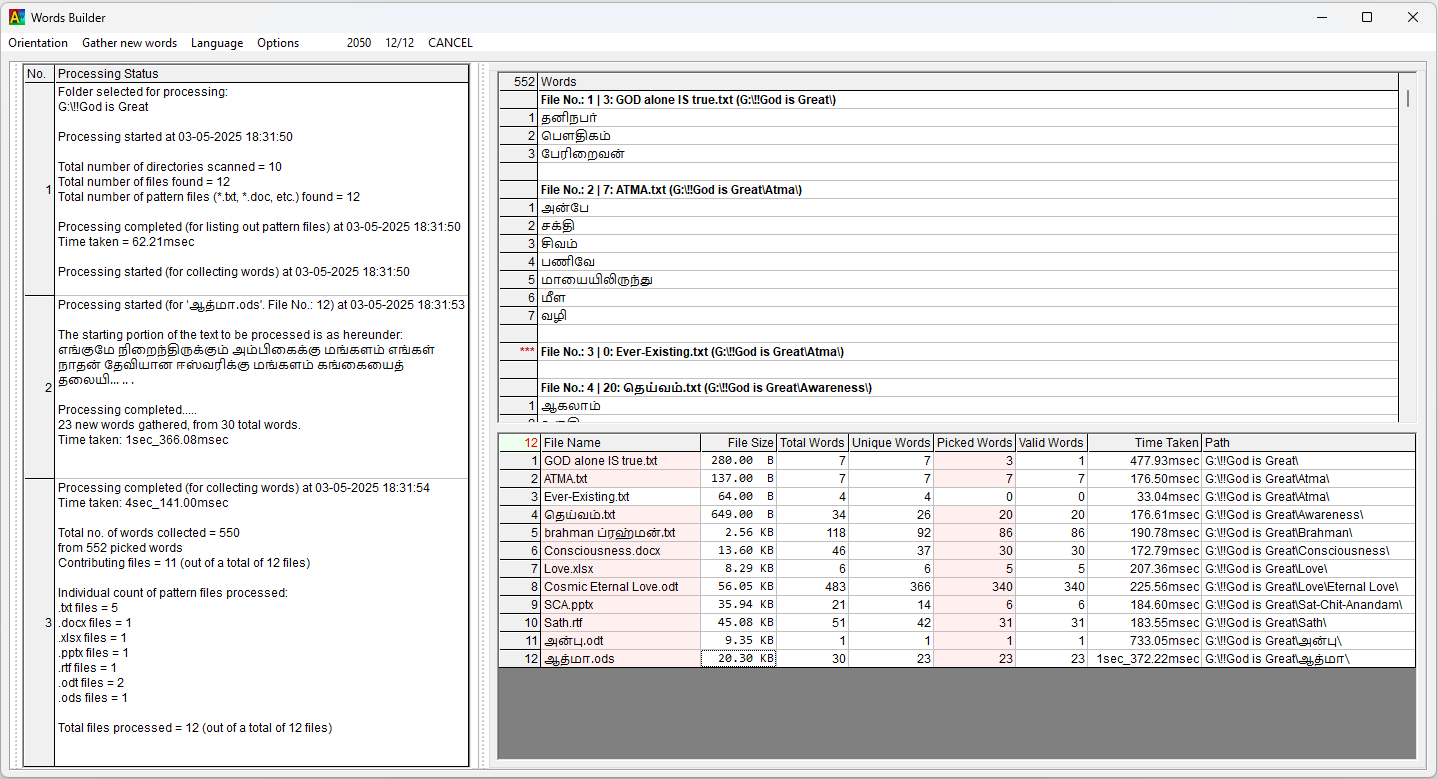Click the 1sec_372.22msec time taken cell
The height and width of the screenshot is (779, 1438).
pyautogui.click(x=1144, y=659)
